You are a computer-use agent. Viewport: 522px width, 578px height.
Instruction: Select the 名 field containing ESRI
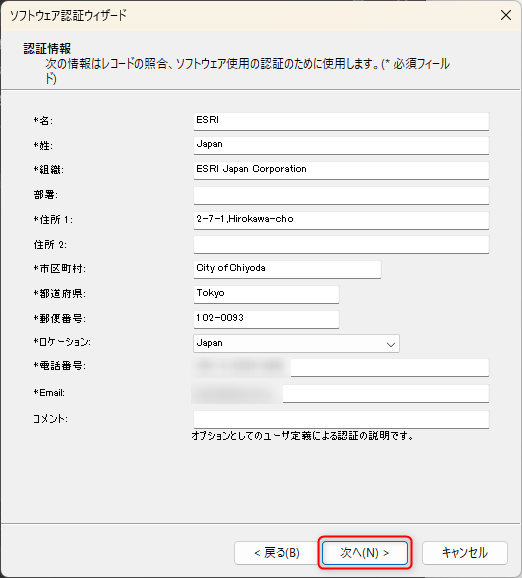point(341,121)
